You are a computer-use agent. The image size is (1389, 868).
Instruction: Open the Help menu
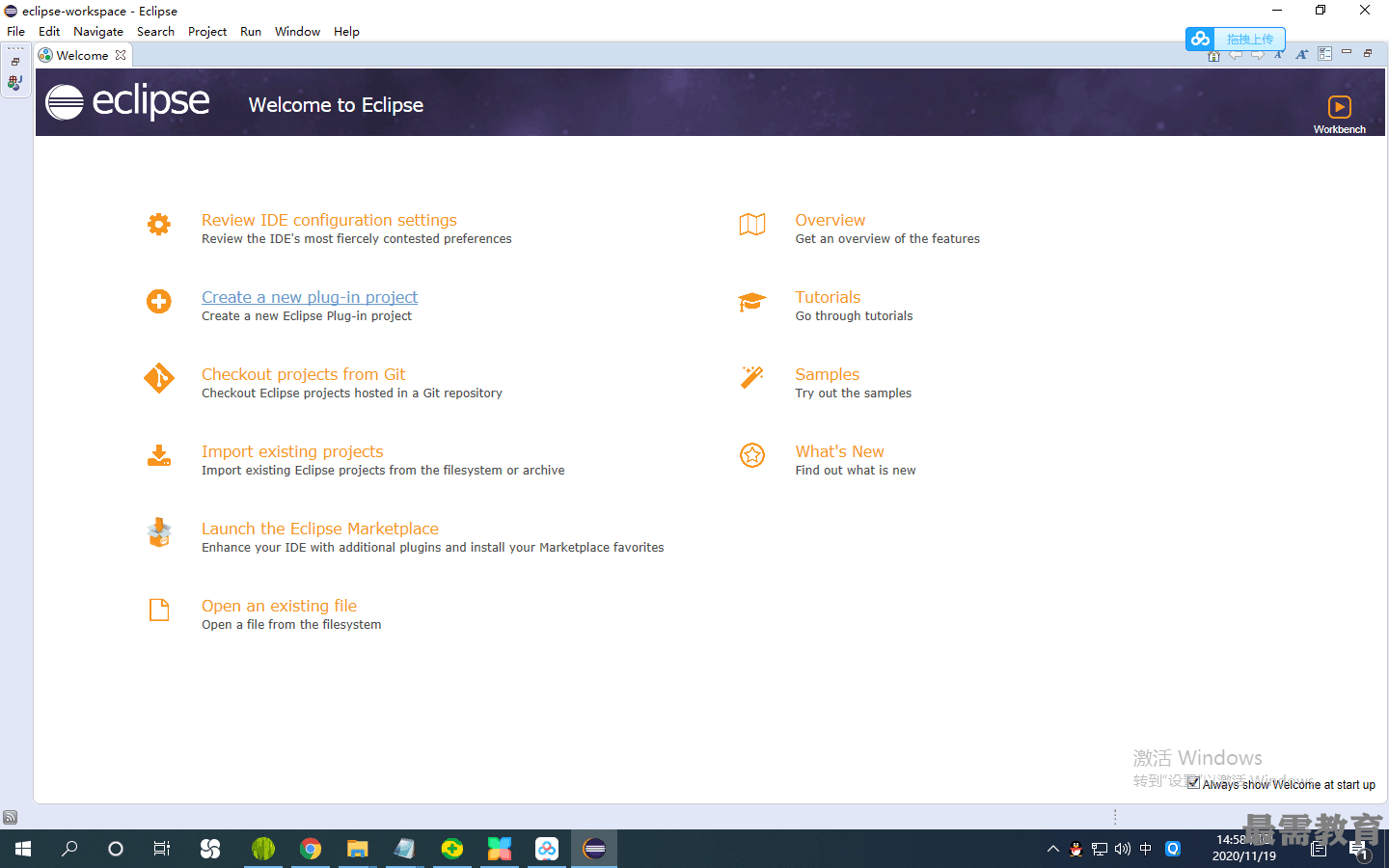click(x=346, y=32)
